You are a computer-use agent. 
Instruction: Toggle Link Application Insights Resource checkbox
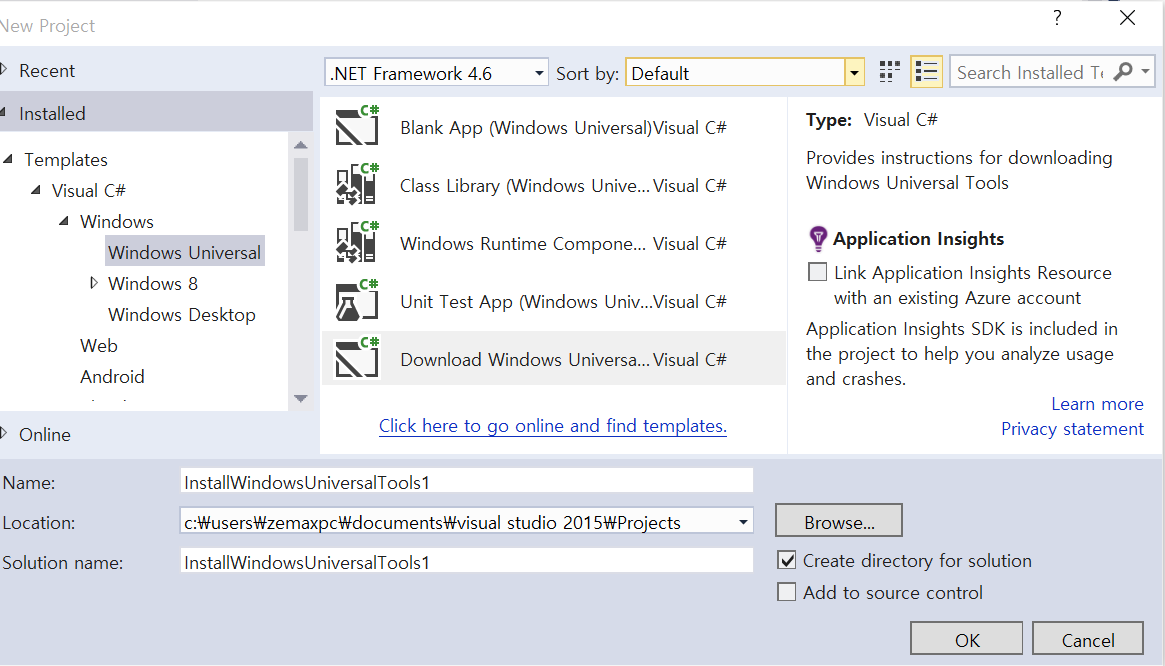(817, 272)
